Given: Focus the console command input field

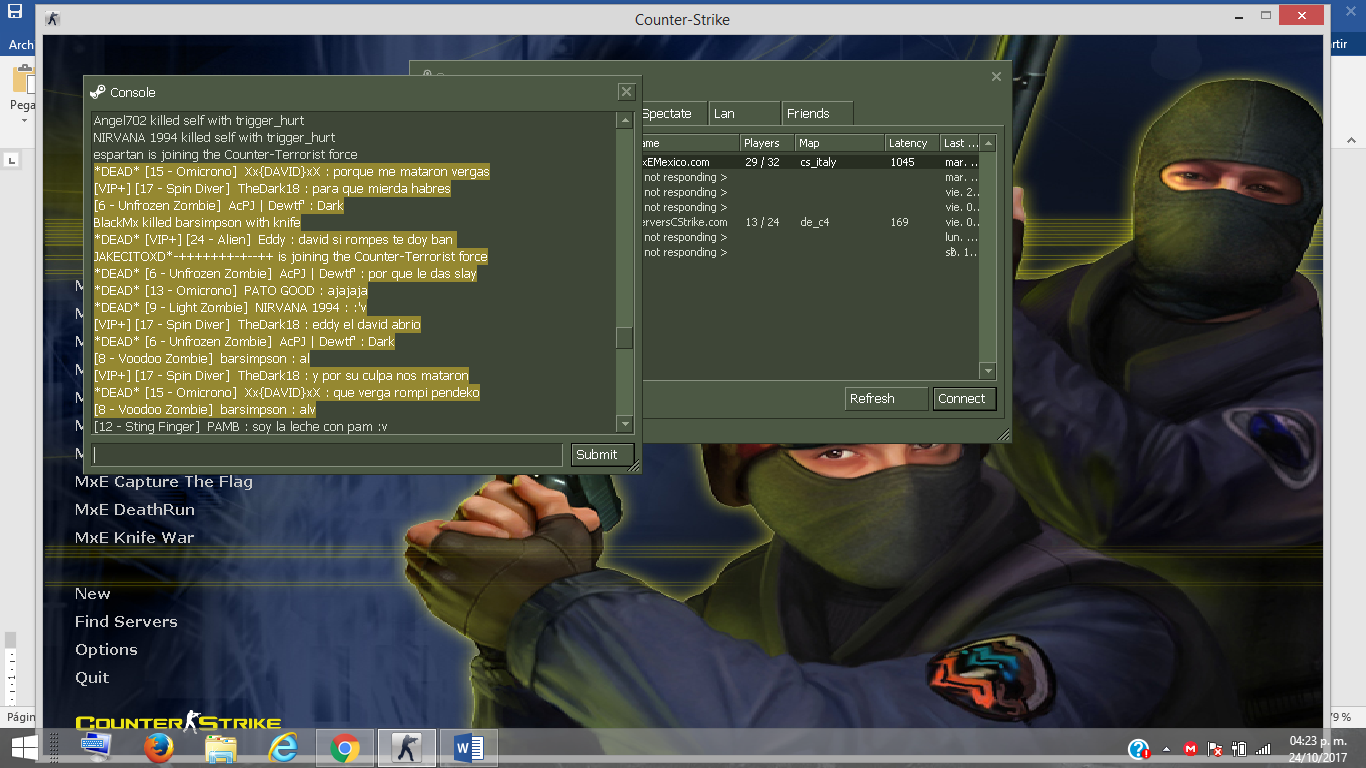Looking at the screenshot, I should coord(326,454).
